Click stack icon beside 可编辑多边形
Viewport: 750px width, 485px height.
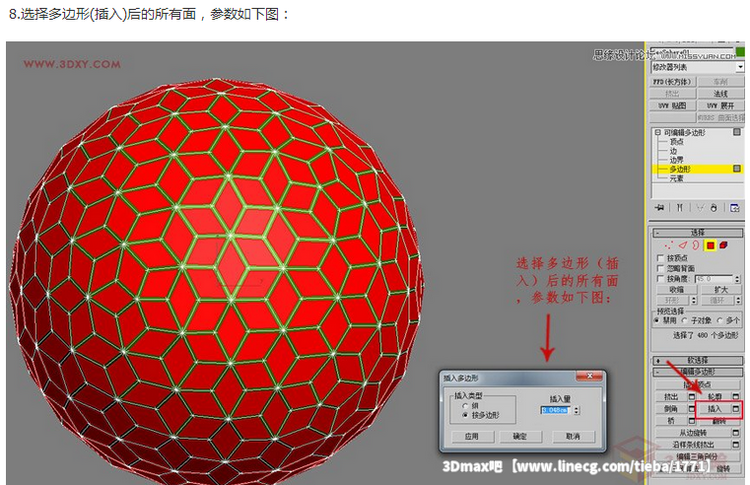[737, 132]
